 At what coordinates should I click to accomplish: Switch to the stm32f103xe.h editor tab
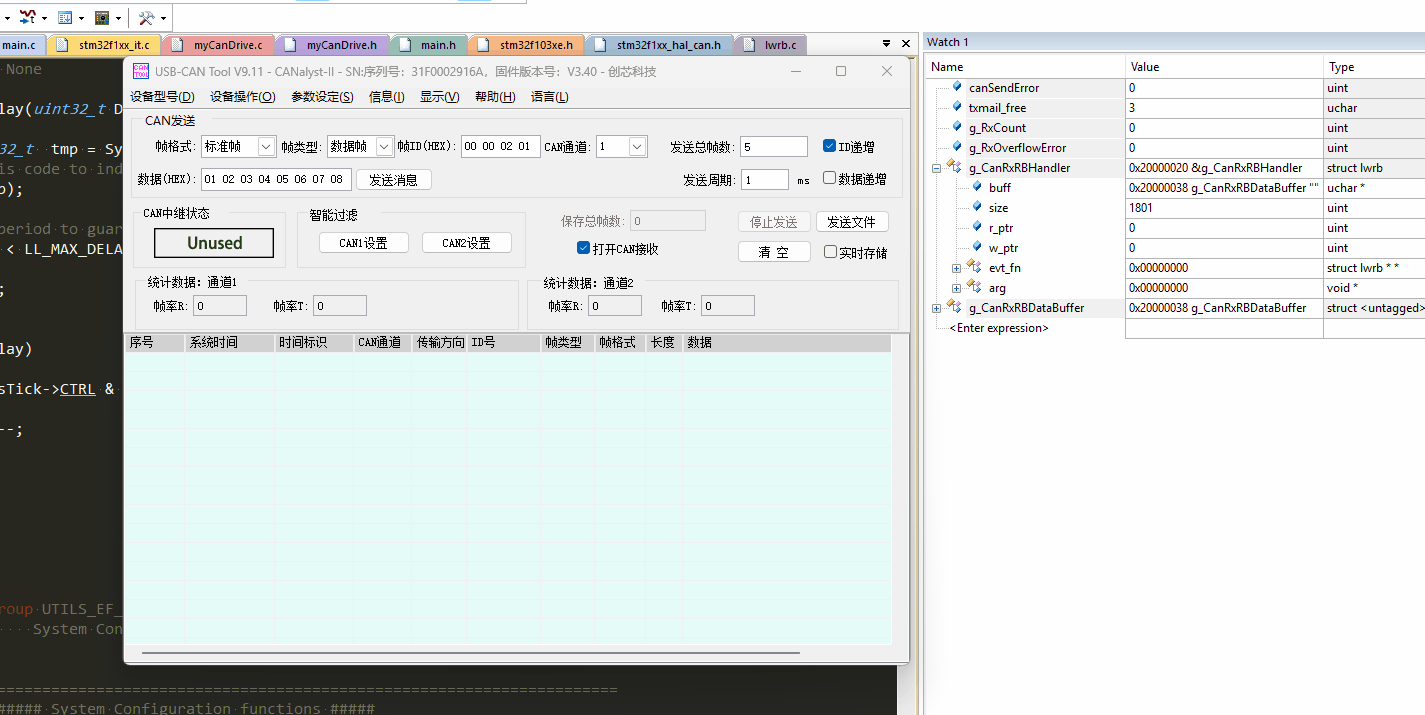pyautogui.click(x=527, y=45)
